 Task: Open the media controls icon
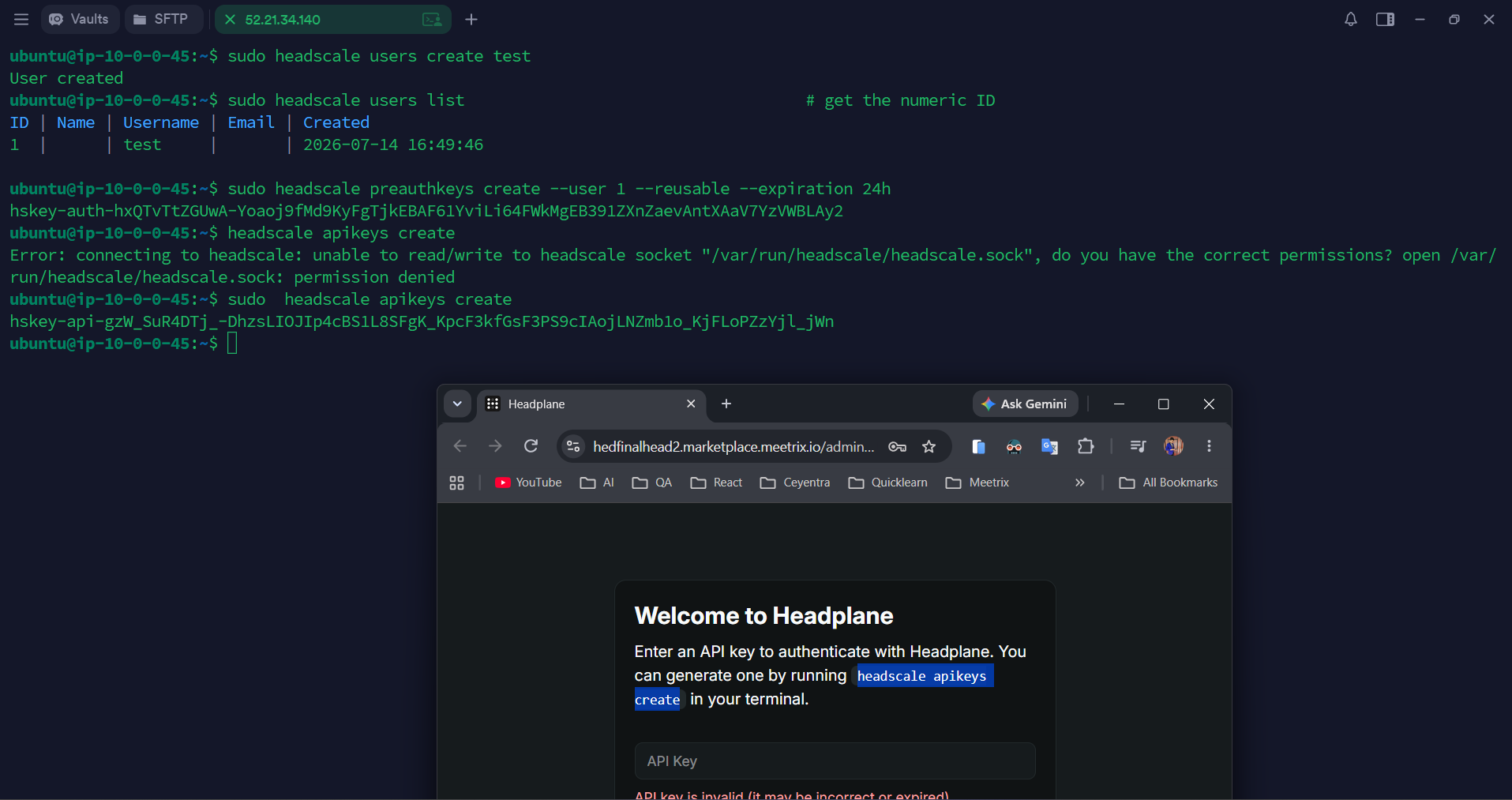pos(1138,446)
